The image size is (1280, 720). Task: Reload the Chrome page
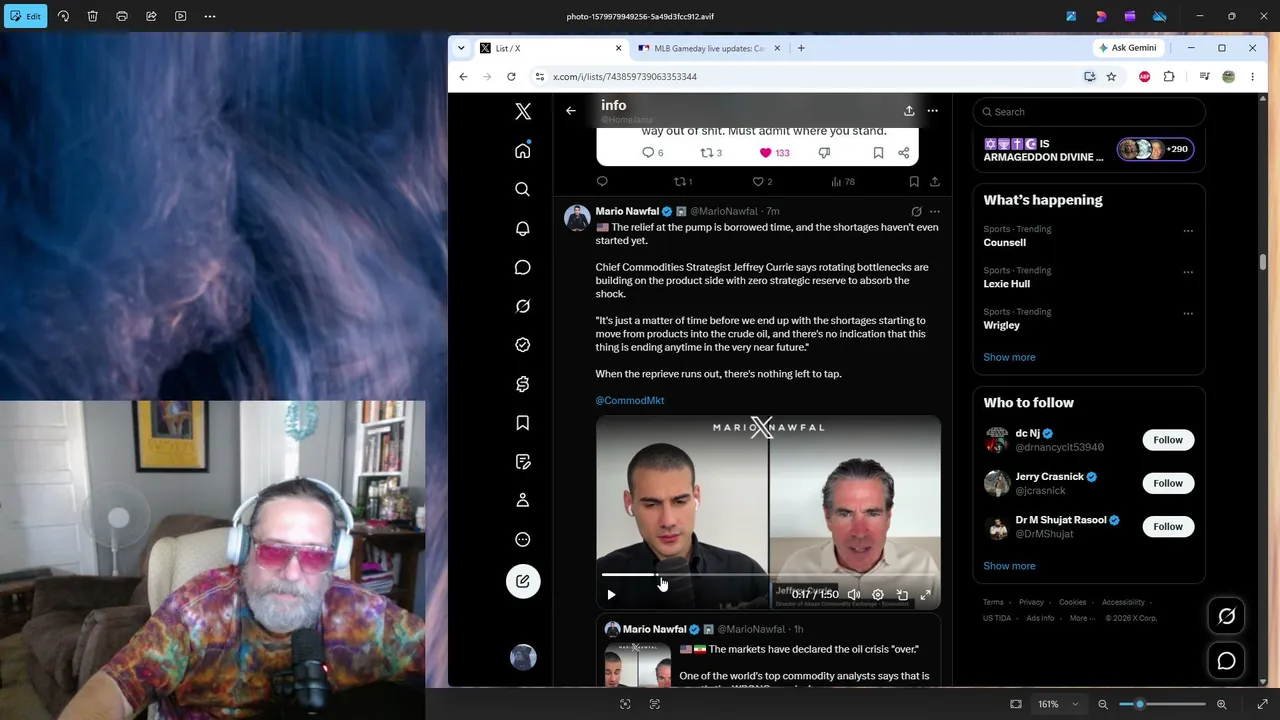click(511, 77)
